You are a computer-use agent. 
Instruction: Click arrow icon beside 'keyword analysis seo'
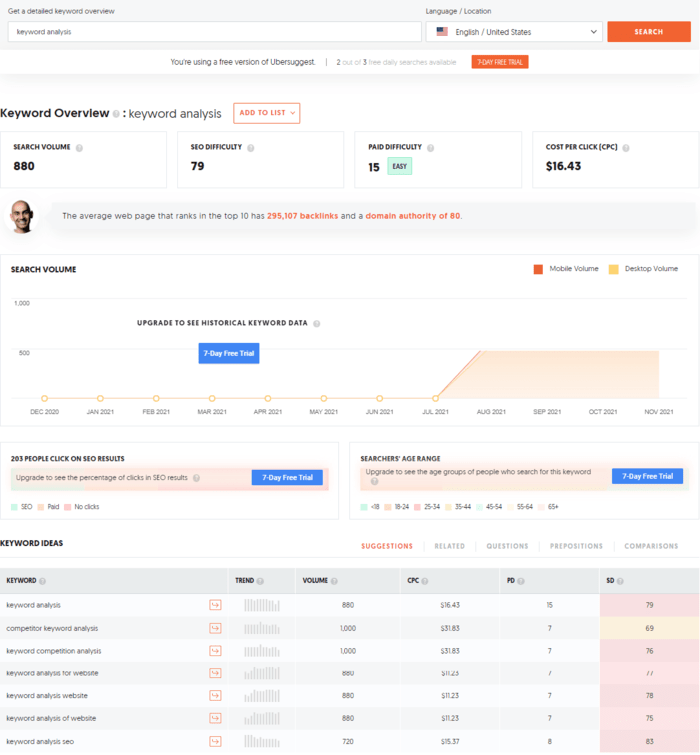coord(215,741)
